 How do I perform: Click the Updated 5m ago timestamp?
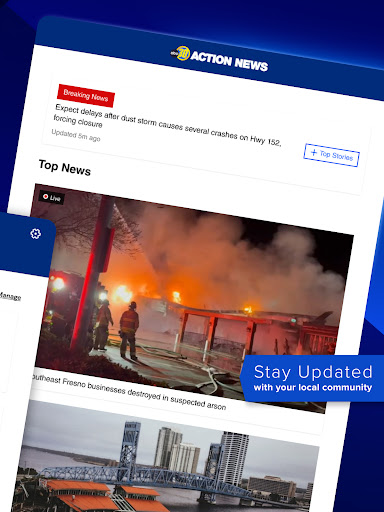pyautogui.click(x=76, y=135)
